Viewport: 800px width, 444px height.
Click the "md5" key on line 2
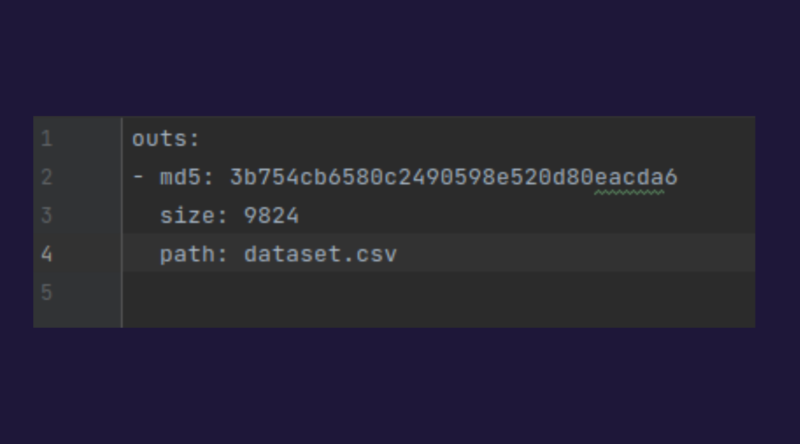click(x=181, y=177)
